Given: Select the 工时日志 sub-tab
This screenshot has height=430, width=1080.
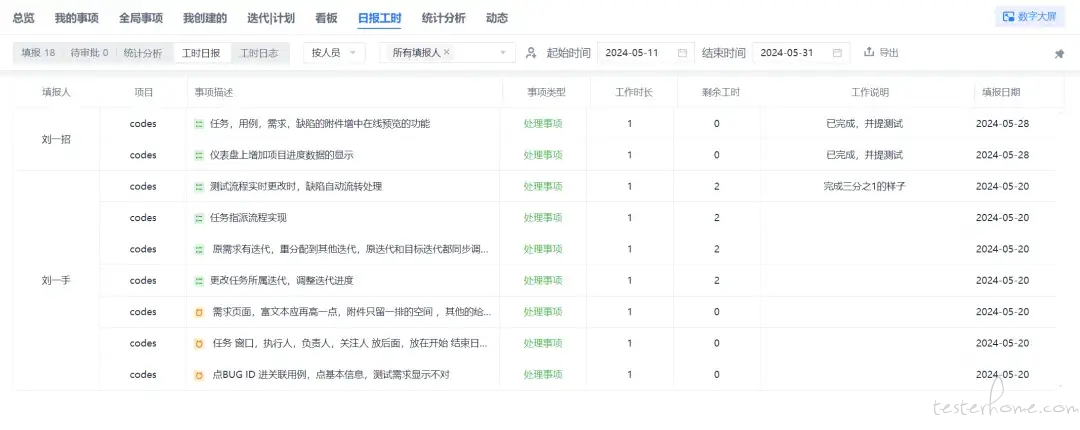Looking at the screenshot, I should tap(259, 52).
